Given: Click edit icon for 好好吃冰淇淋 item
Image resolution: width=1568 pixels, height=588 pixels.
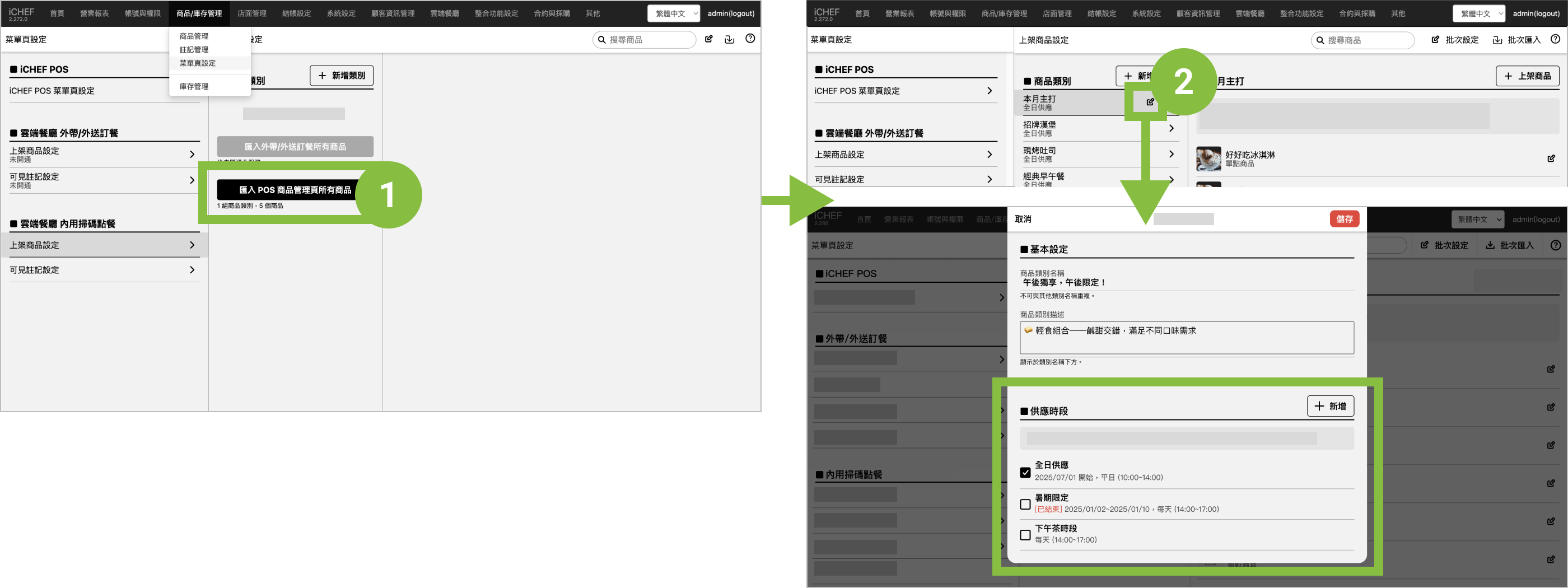Looking at the screenshot, I should coord(1550,159).
